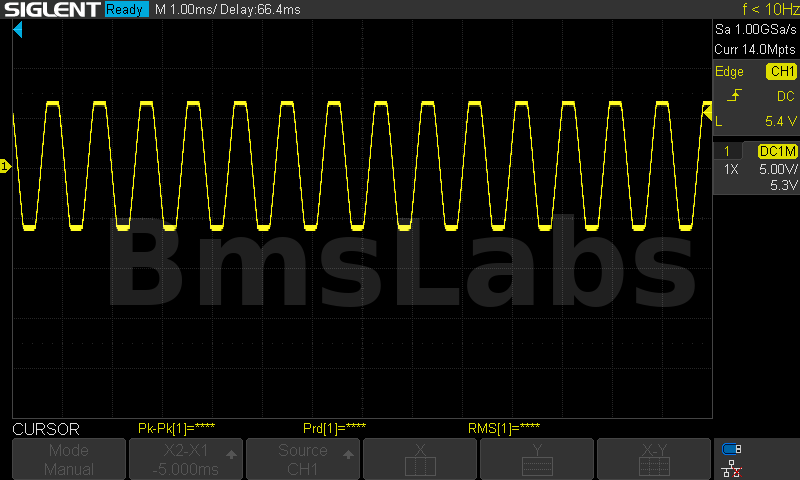The image size is (800, 480).
Task: Expand the Source CH1 dropdown
Action: [303, 459]
